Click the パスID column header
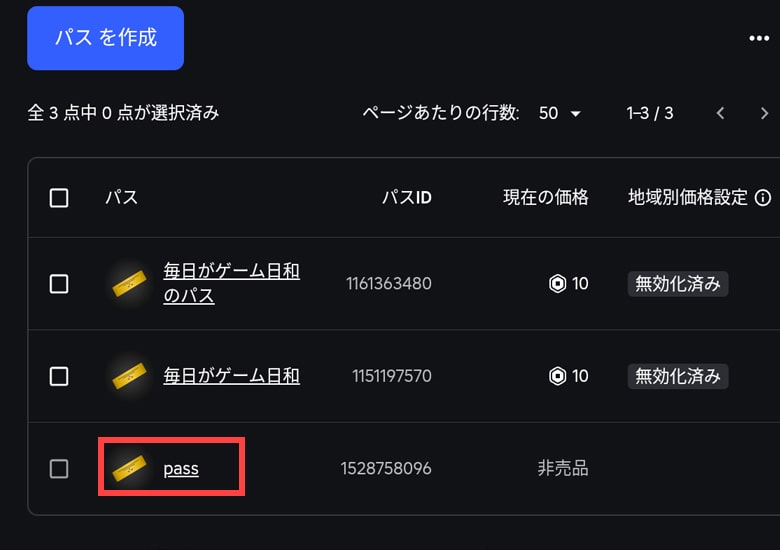This screenshot has height=550, width=780. click(x=406, y=198)
